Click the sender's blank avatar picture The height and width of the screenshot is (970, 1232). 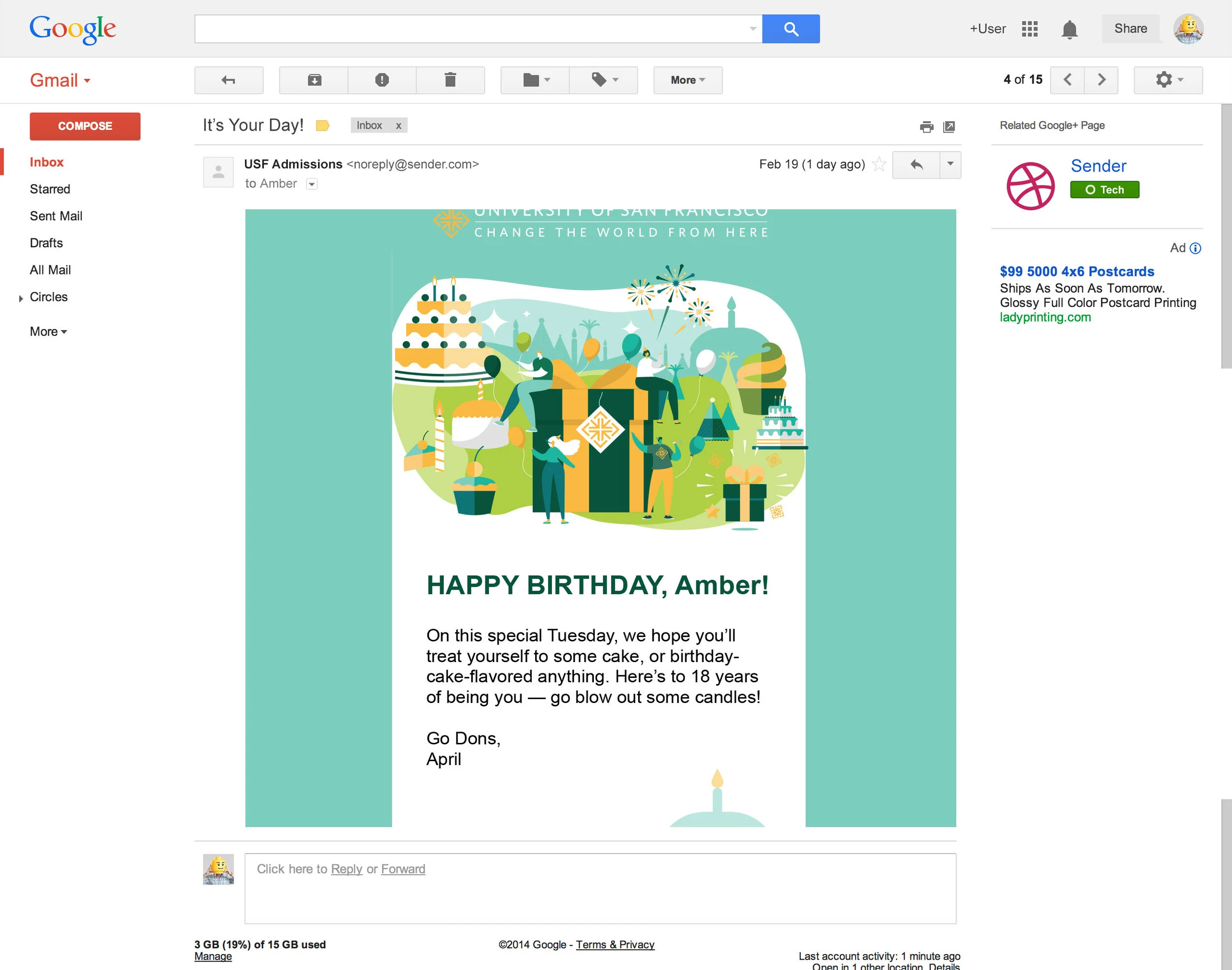click(x=218, y=172)
